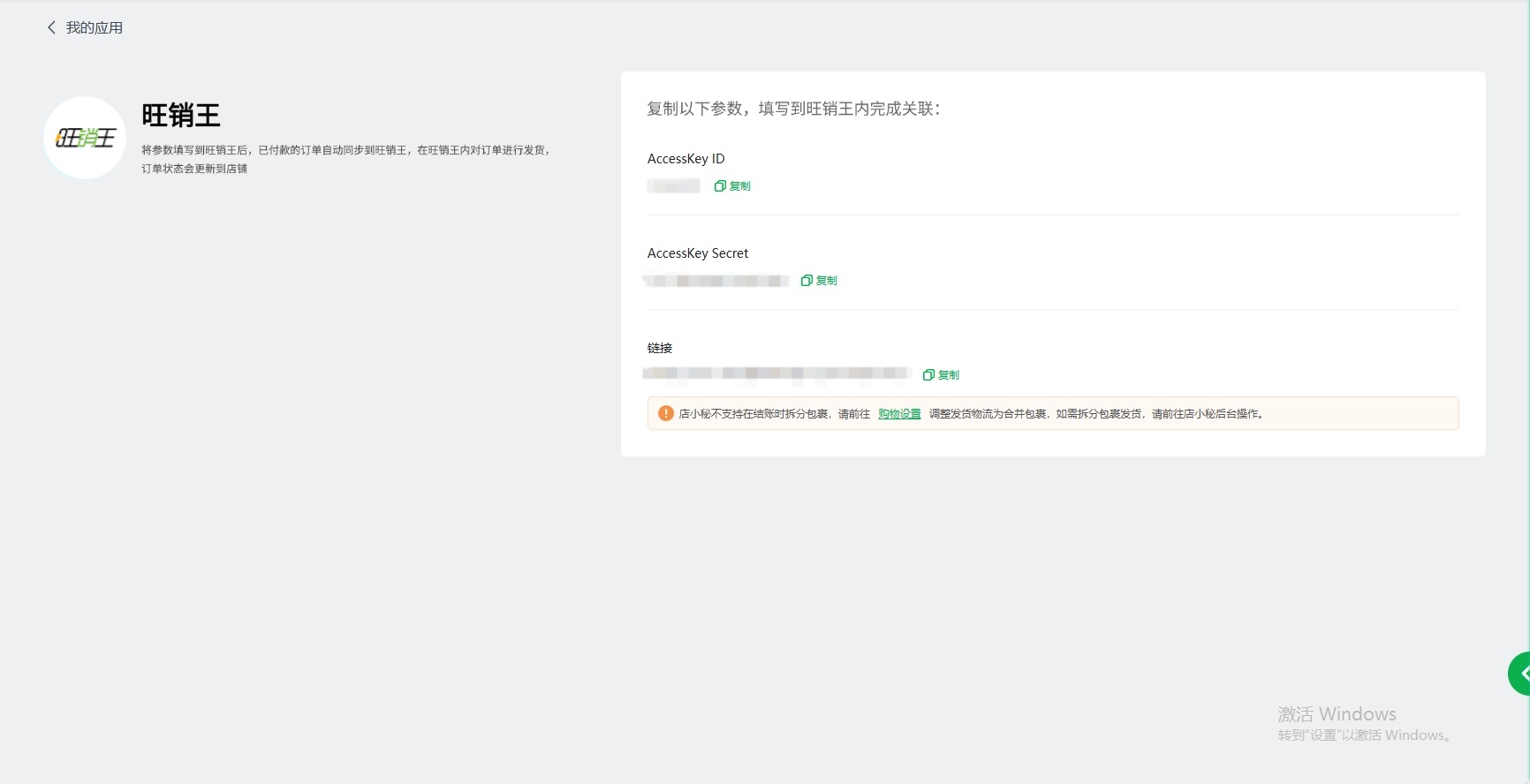Click the description line 订单状态会更新到店铺
Screen dimensions: 1530x784
click(x=194, y=169)
